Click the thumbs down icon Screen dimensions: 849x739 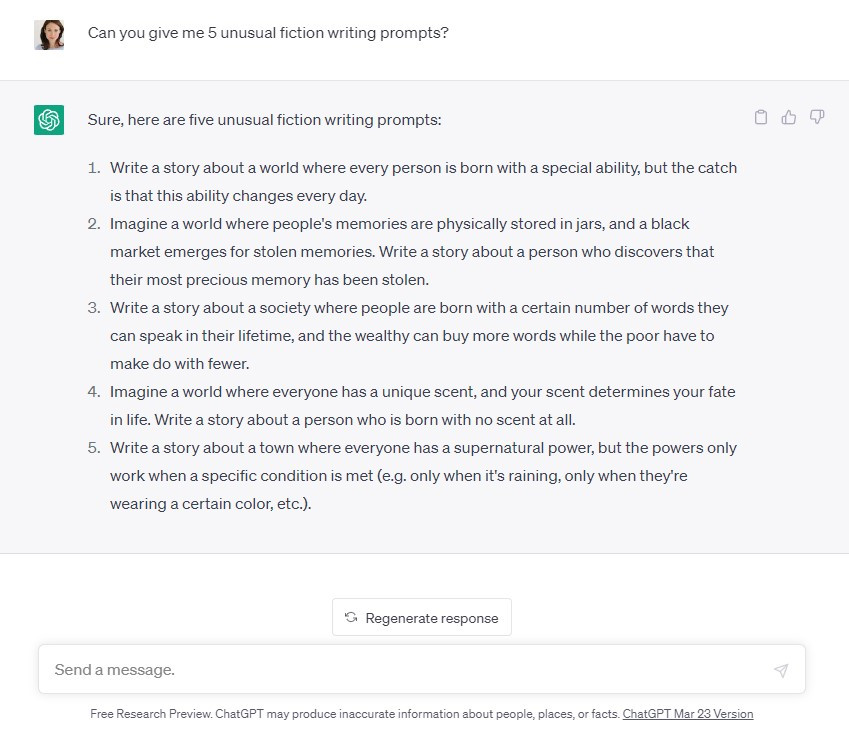click(x=817, y=117)
